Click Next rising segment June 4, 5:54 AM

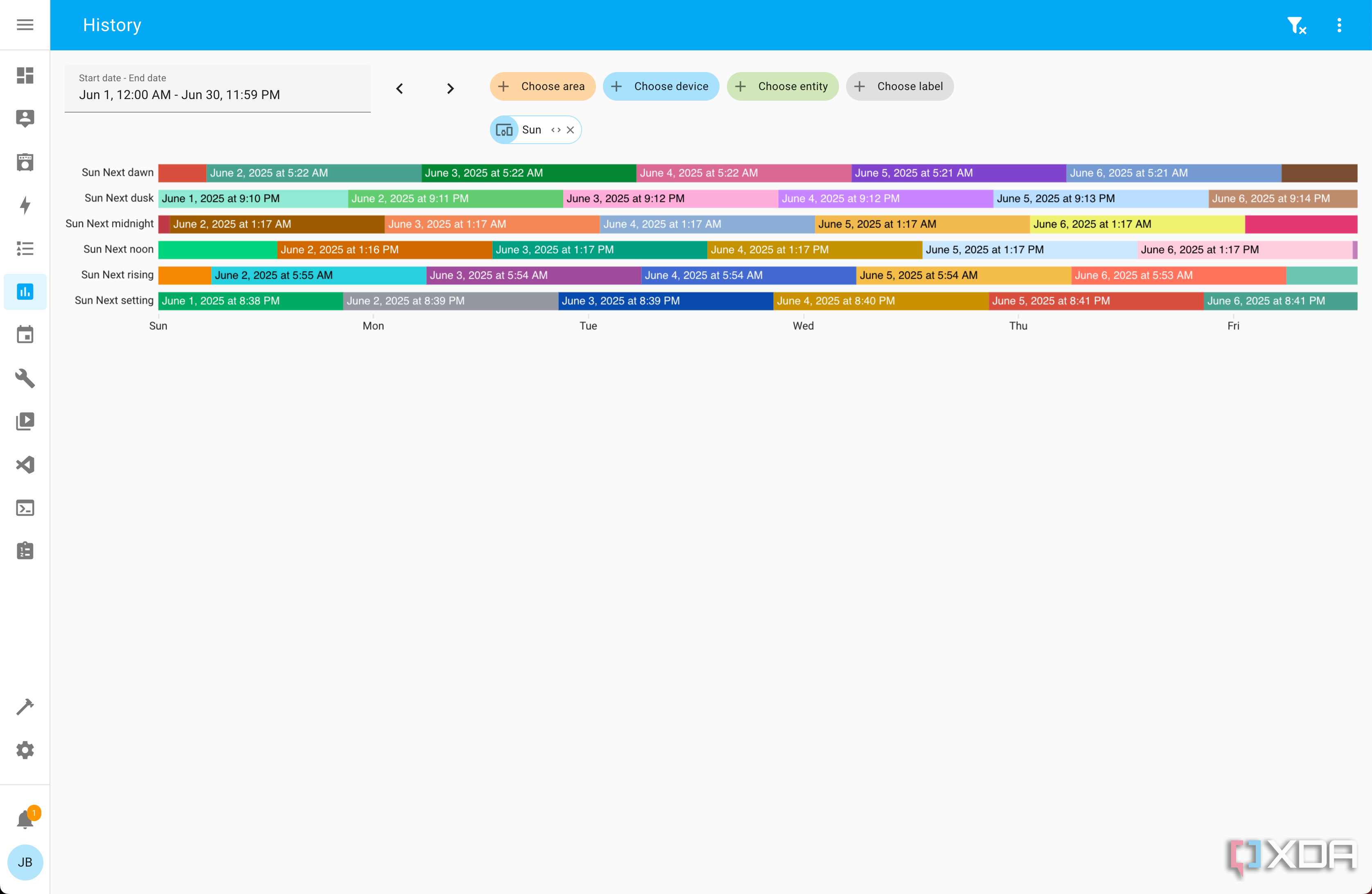click(749, 275)
